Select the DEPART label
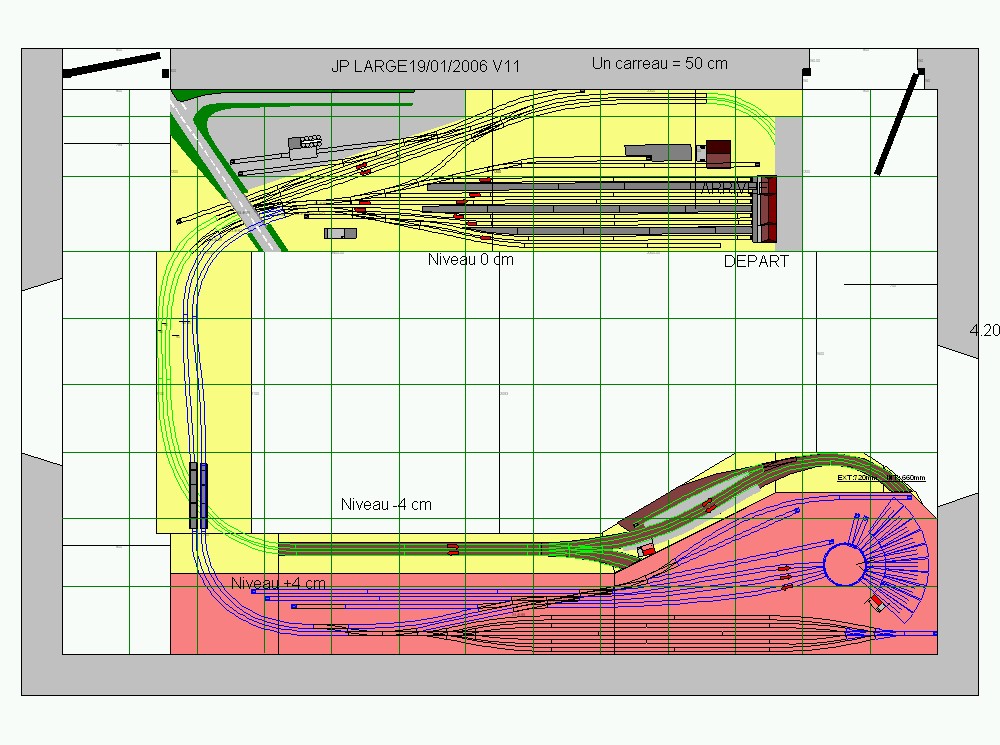Viewport: 1000px width, 745px height. click(x=756, y=262)
